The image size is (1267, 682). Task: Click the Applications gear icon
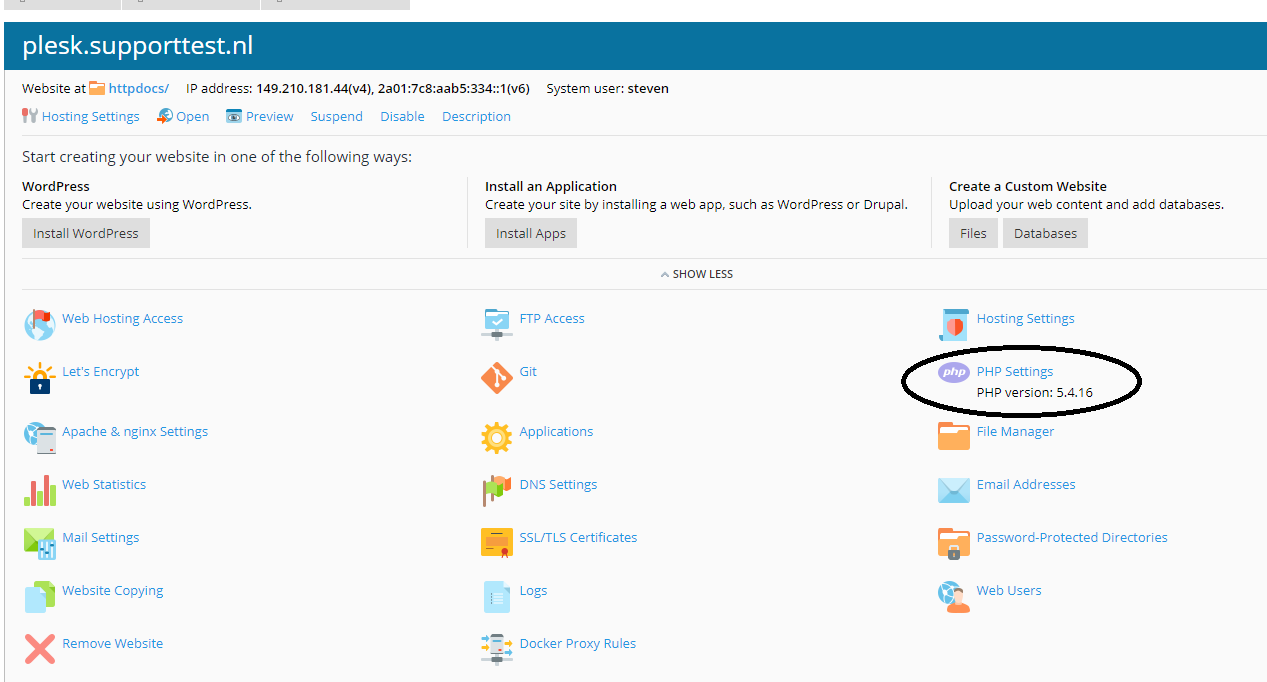tap(497, 437)
